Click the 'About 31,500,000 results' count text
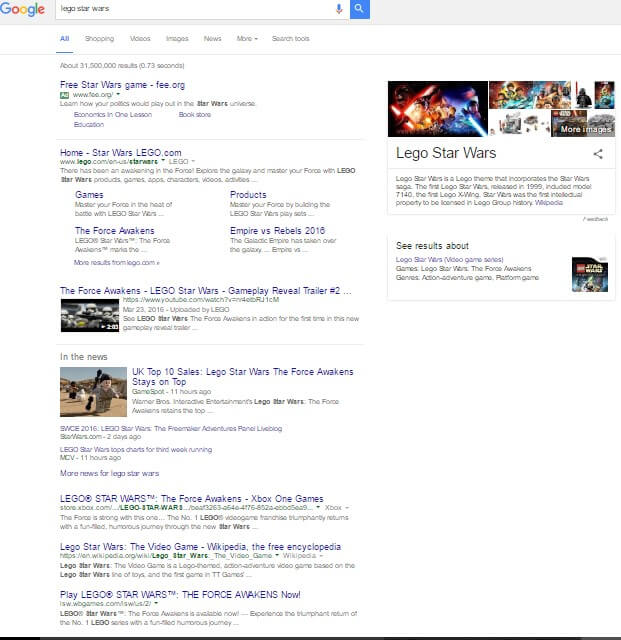The image size is (621, 640). [122, 65]
